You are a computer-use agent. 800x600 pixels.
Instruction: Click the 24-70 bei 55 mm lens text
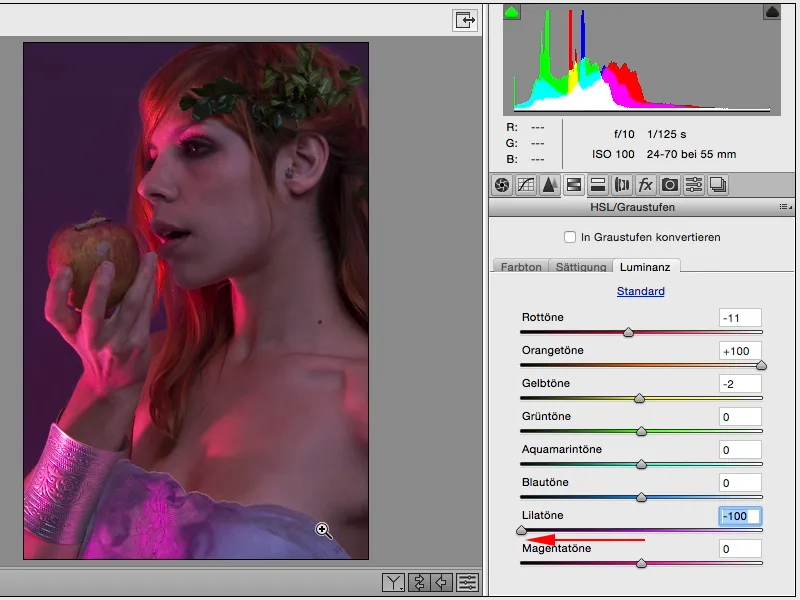(691, 154)
